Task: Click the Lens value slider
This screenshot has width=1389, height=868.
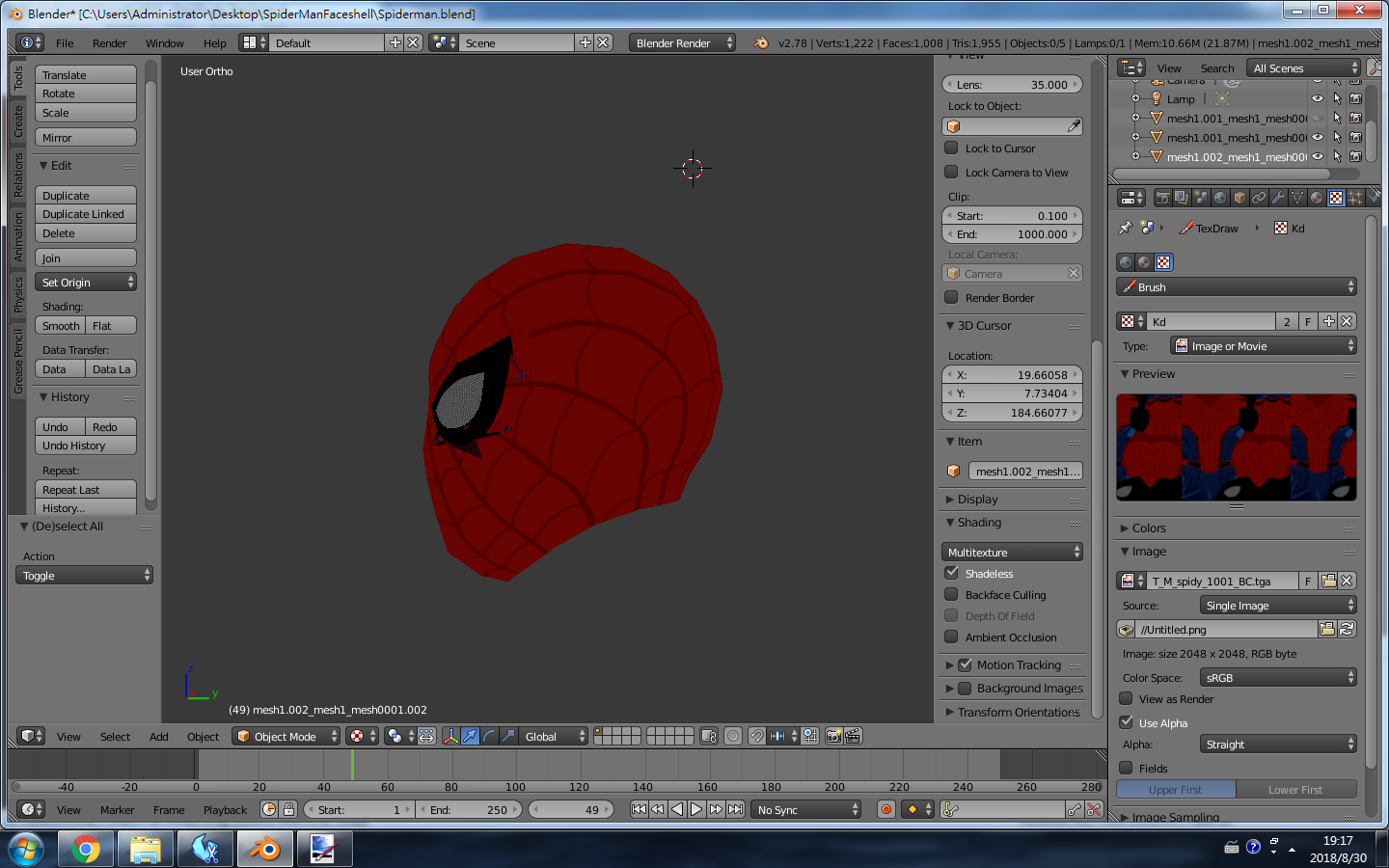Action: (1012, 84)
